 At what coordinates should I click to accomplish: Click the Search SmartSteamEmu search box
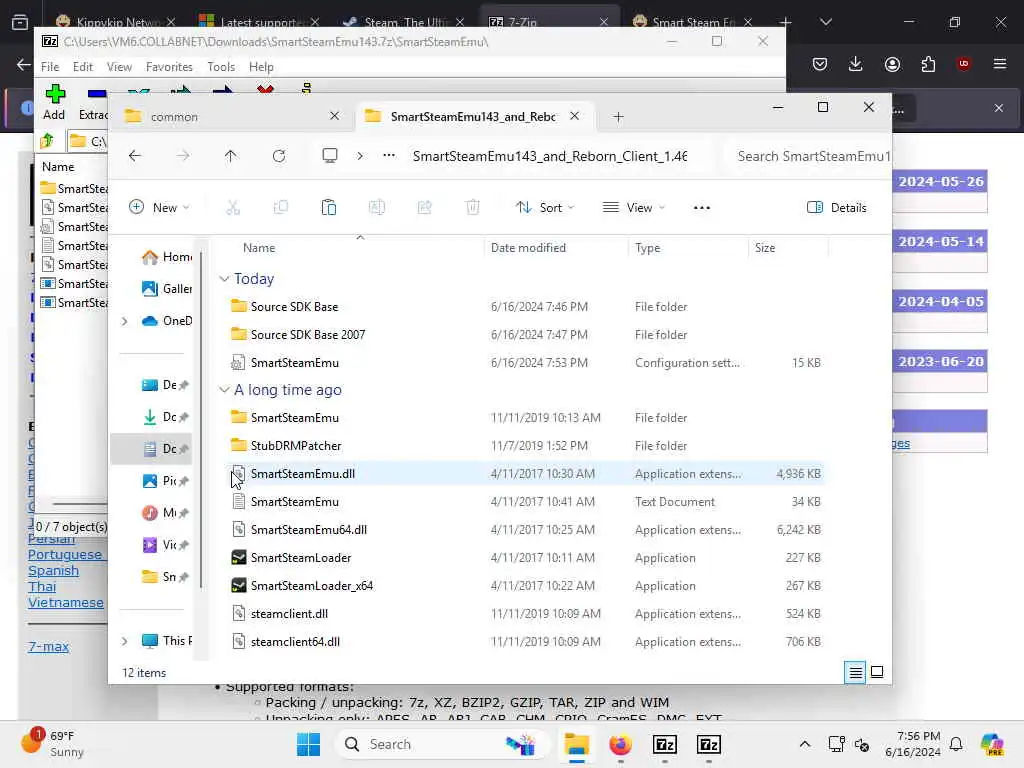[x=810, y=156]
